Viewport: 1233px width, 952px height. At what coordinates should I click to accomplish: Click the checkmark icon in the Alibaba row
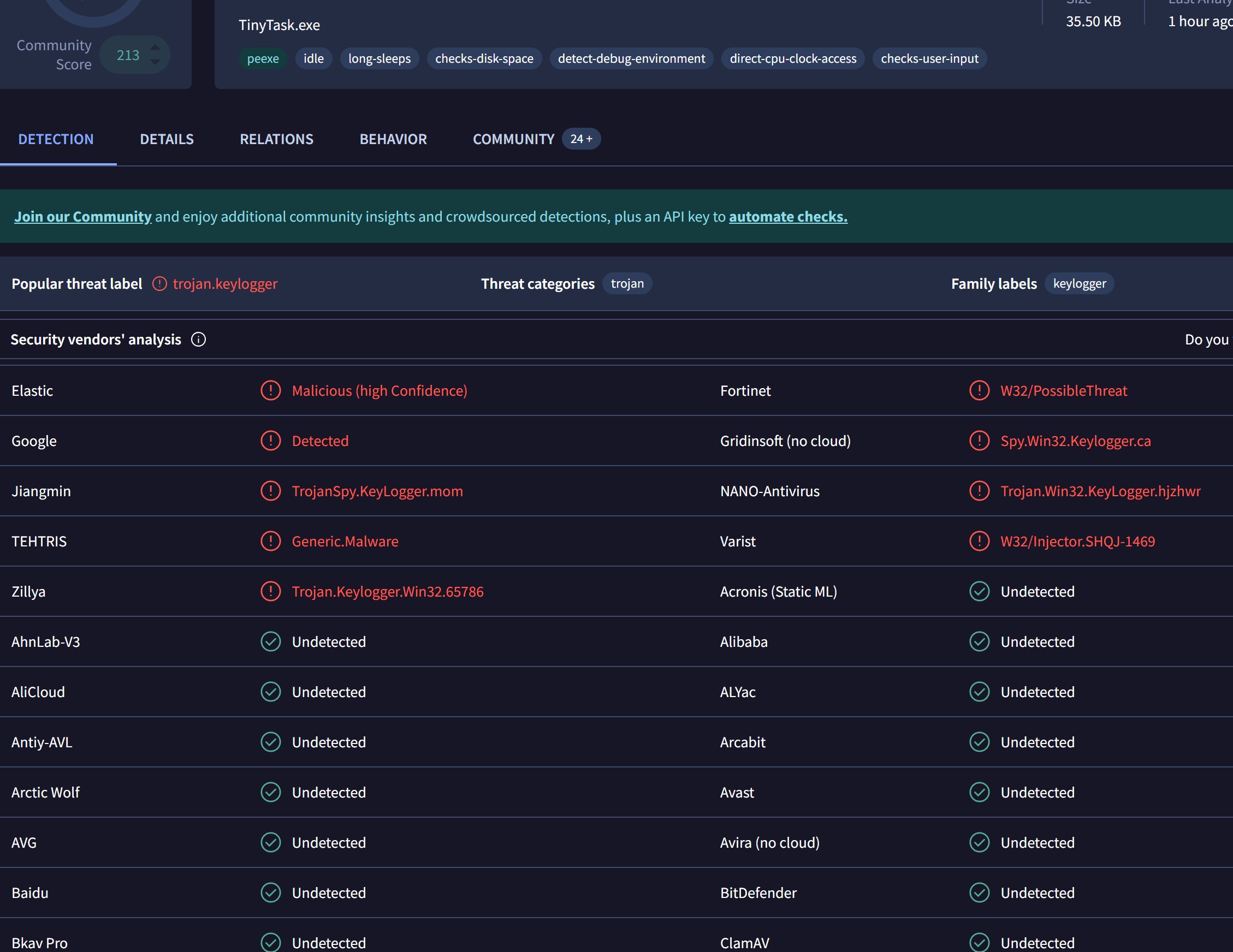point(980,641)
